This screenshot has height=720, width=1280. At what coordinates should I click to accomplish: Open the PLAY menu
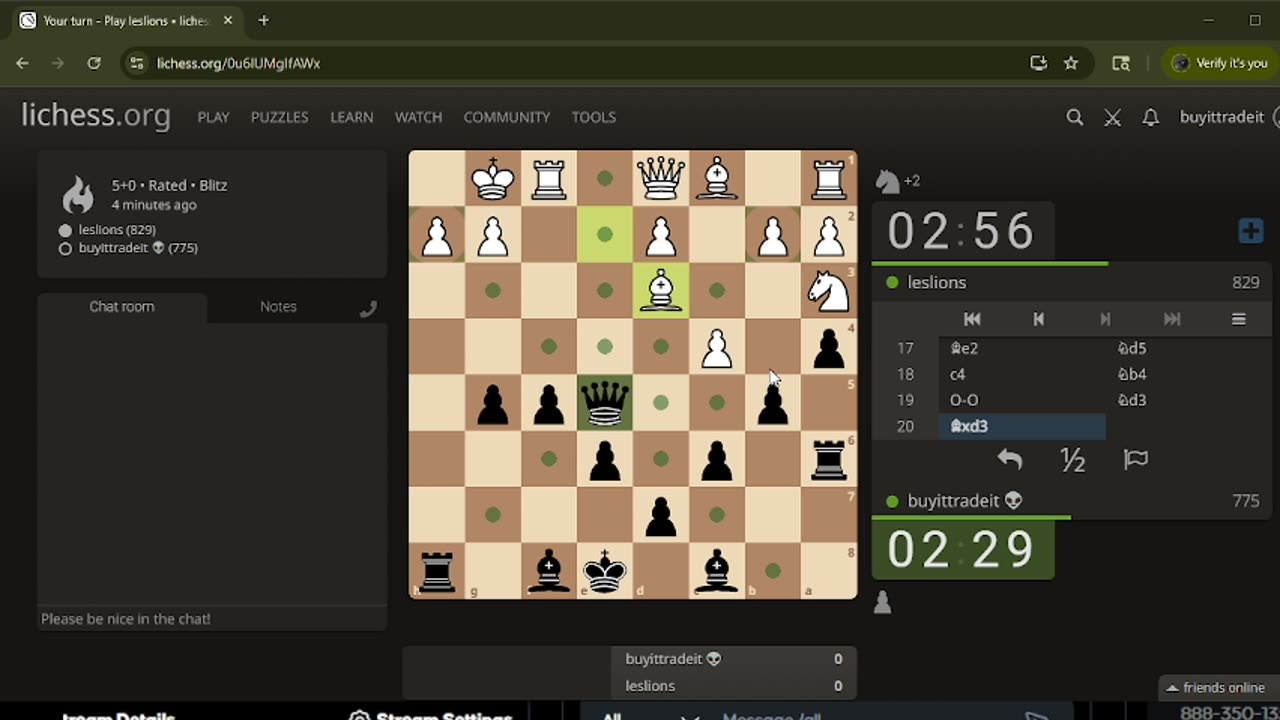(x=213, y=117)
